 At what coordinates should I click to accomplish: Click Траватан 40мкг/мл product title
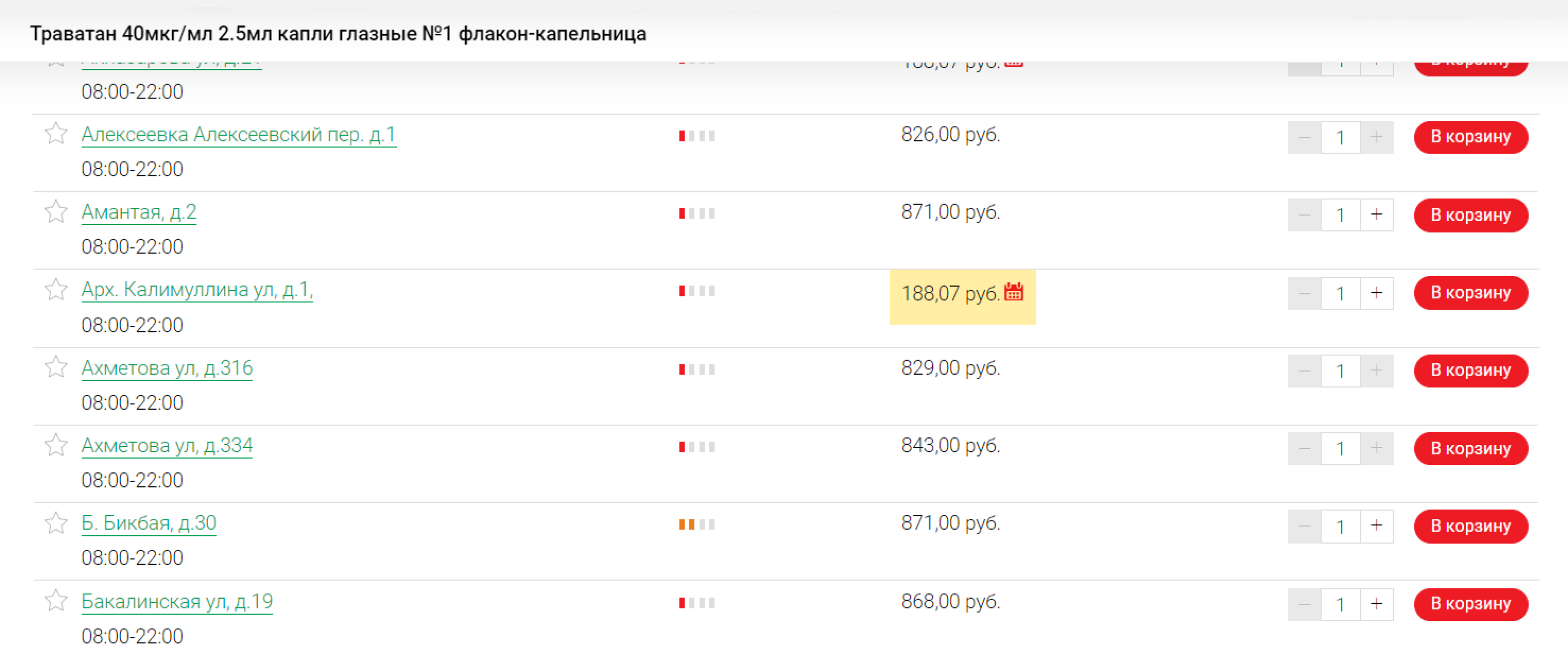tap(338, 34)
